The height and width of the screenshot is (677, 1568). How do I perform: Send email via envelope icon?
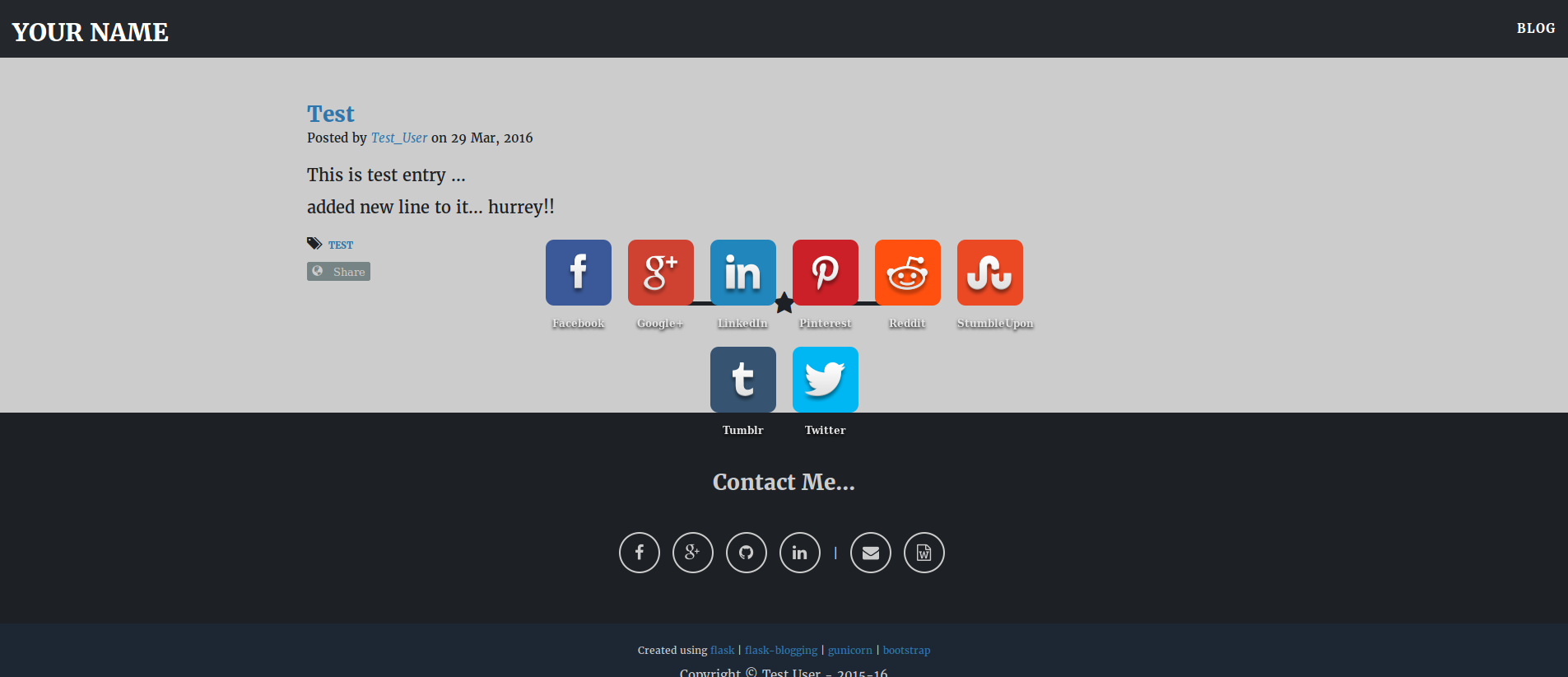tap(871, 553)
